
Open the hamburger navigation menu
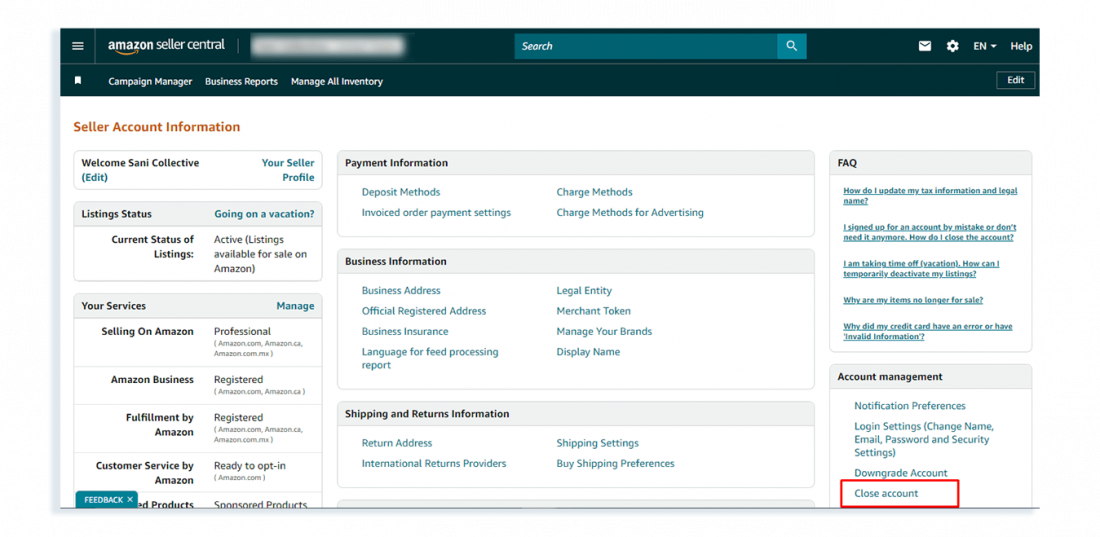78,46
